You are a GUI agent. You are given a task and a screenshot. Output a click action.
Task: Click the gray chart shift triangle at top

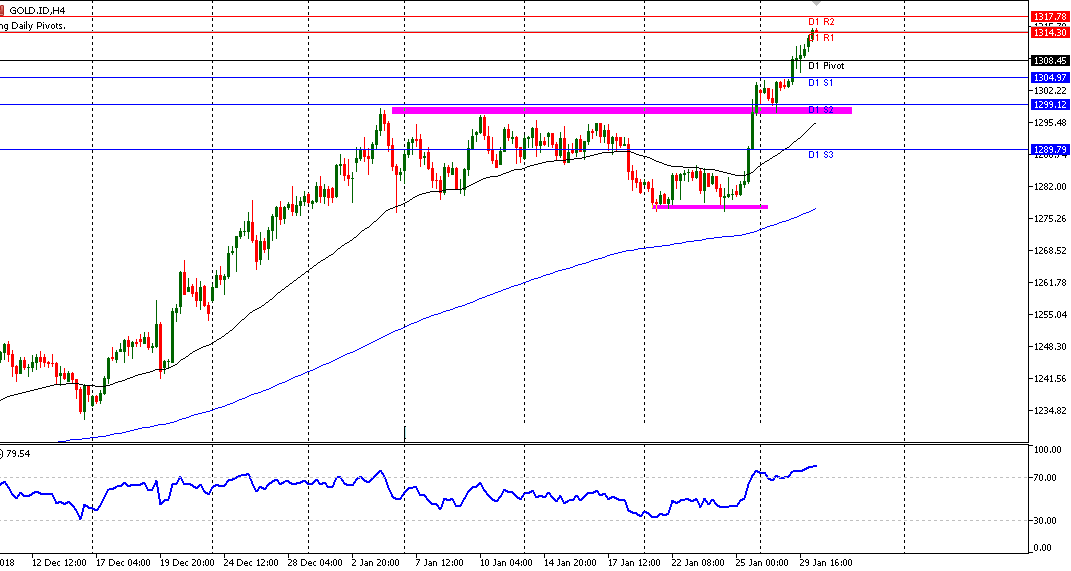point(814,3)
